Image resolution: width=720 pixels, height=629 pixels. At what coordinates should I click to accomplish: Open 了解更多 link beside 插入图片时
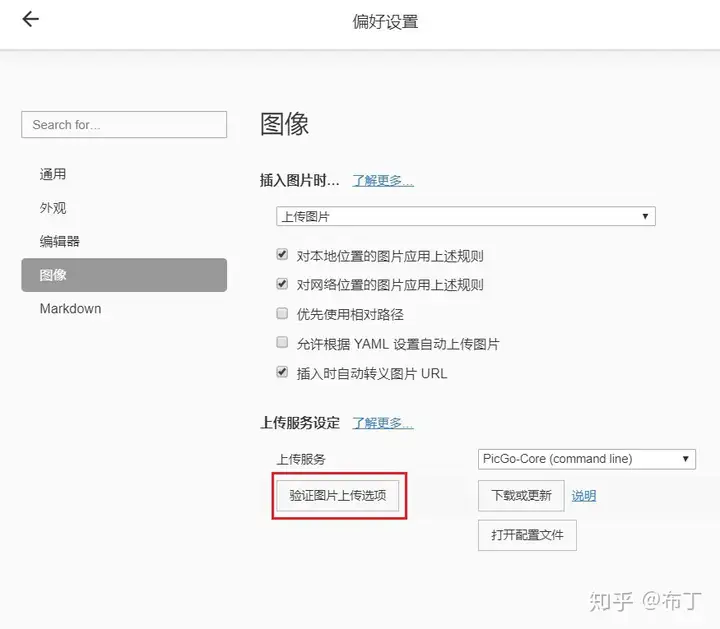[x=383, y=181]
